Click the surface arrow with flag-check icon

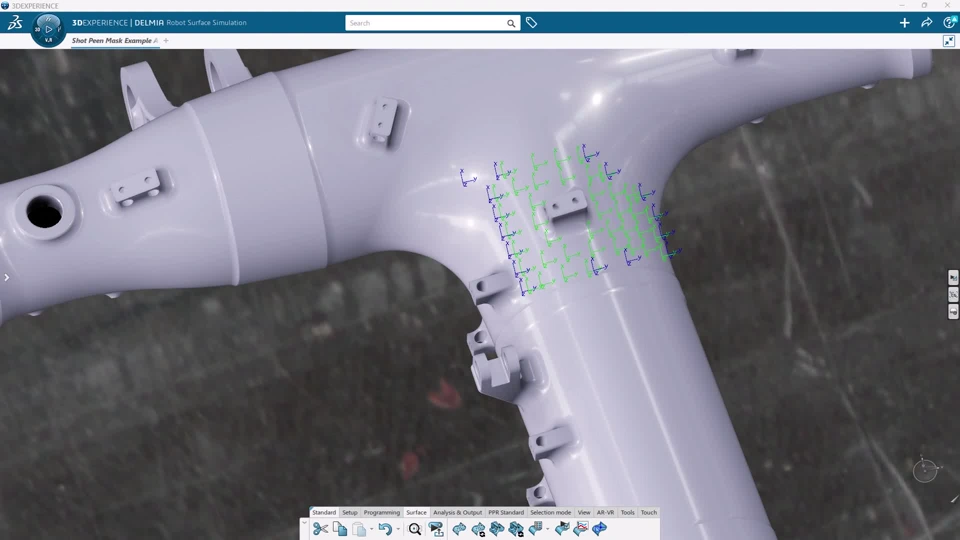click(x=562, y=529)
